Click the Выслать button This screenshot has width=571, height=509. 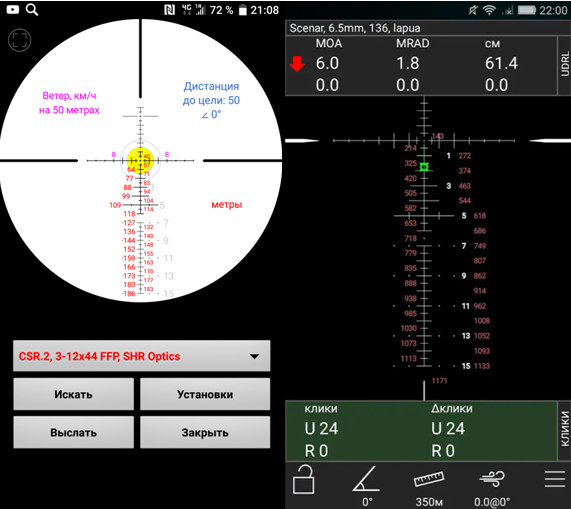pos(74,433)
